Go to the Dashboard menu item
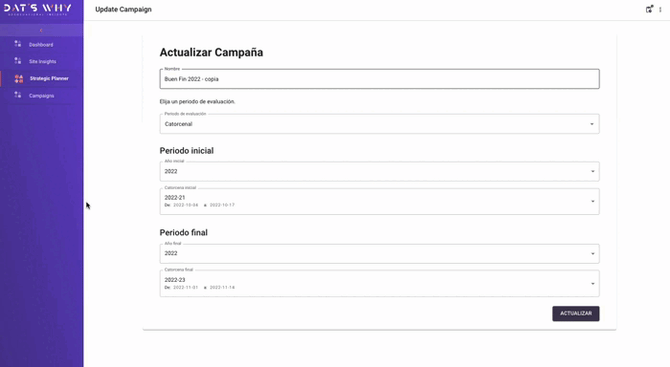Image resolution: width=670 pixels, height=367 pixels. point(41,44)
